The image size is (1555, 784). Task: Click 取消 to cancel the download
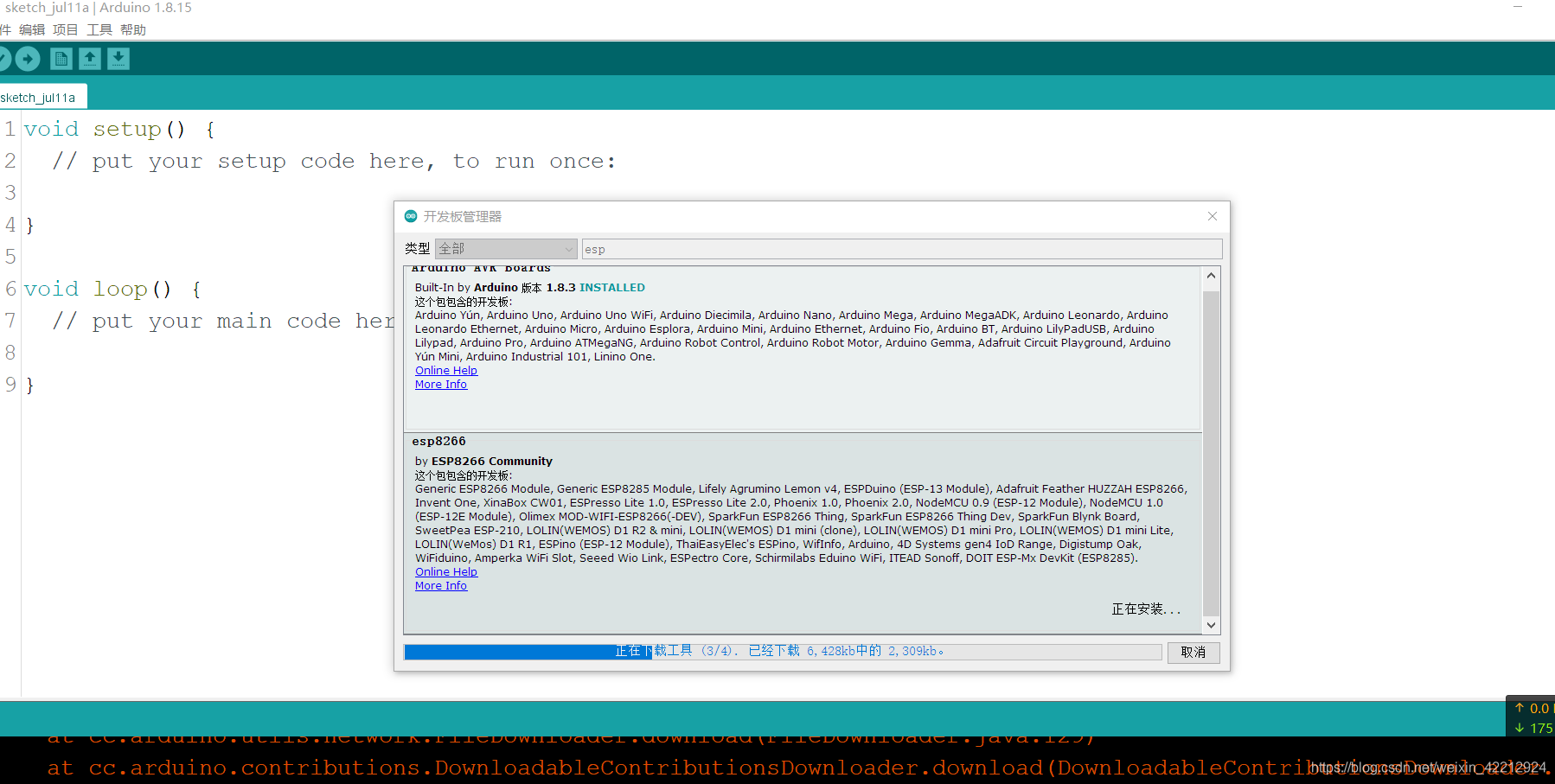(x=1193, y=653)
